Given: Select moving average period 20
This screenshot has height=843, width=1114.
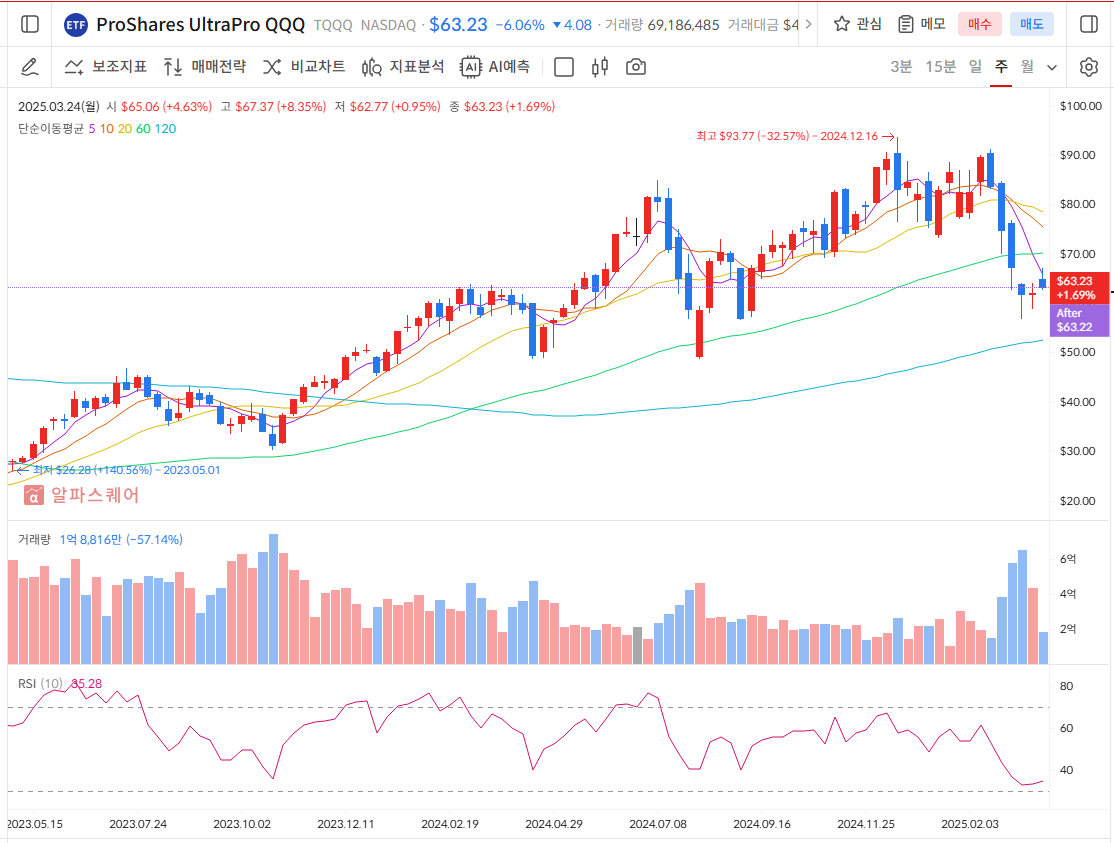Looking at the screenshot, I should pos(125,129).
